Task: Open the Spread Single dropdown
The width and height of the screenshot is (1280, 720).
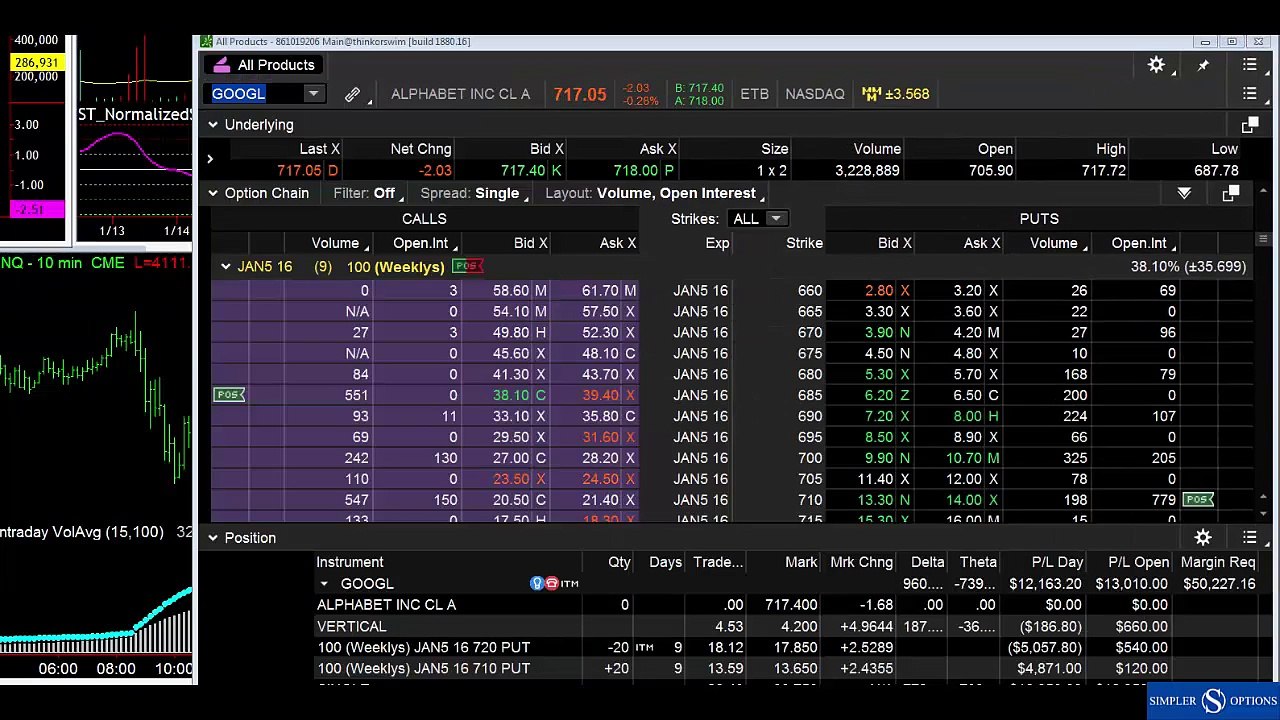Action: tap(475, 193)
